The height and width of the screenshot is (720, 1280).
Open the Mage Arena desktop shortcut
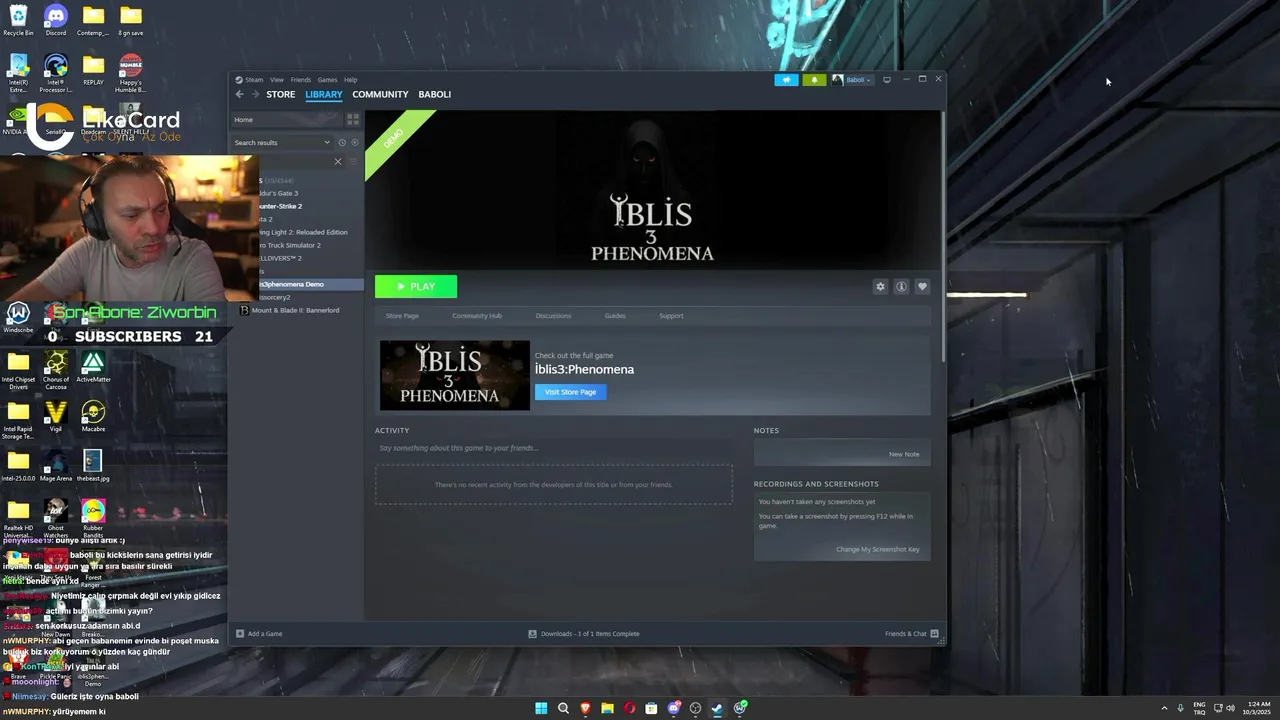[x=56, y=466]
